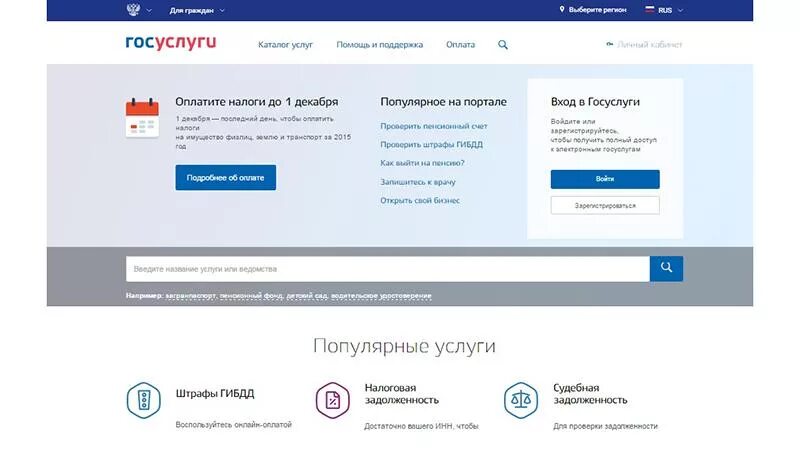Open 'Помощь и поддержка' menu item

click(x=380, y=45)
